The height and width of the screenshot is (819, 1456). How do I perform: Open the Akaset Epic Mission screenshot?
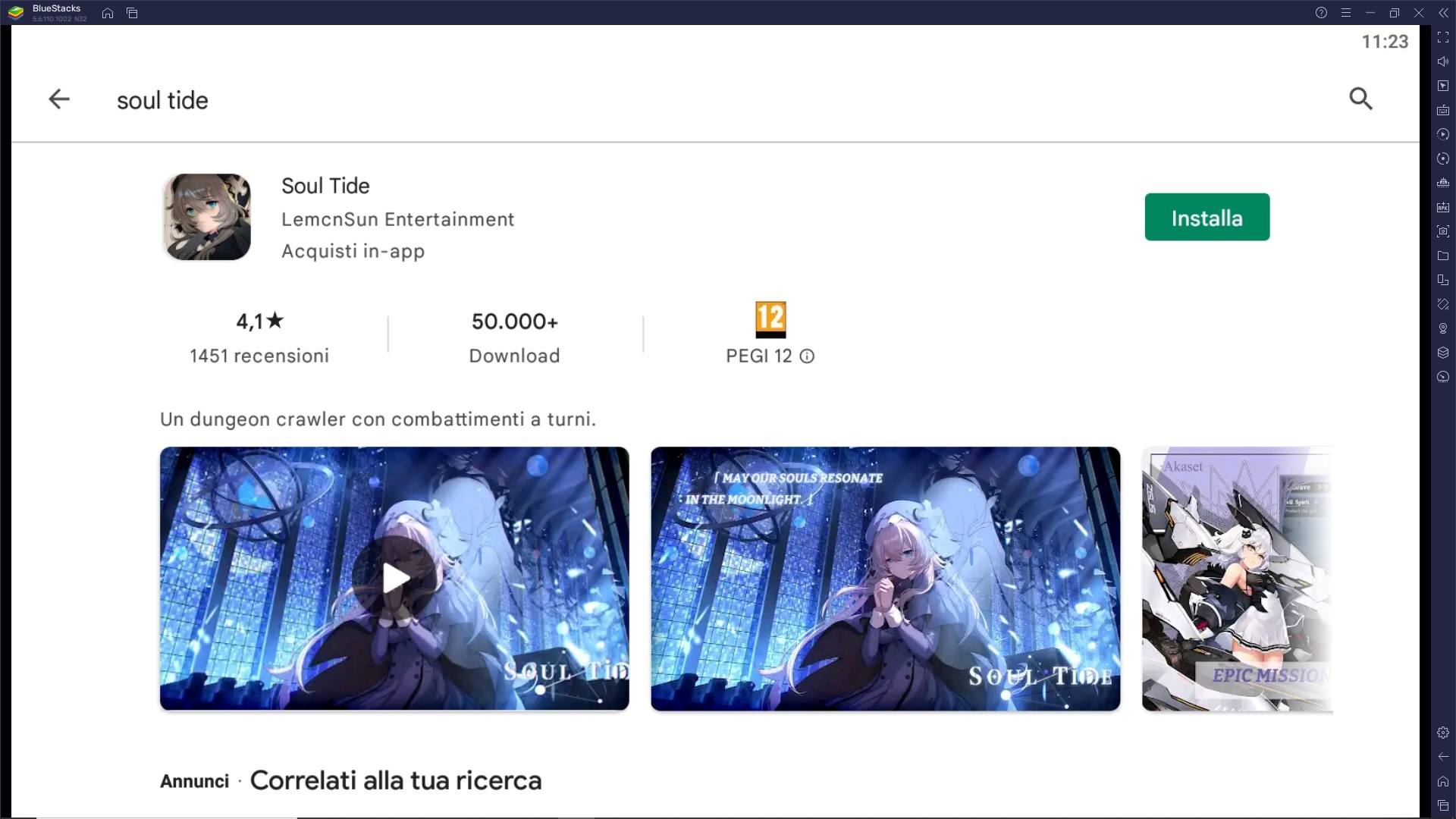coord(1238,579)
